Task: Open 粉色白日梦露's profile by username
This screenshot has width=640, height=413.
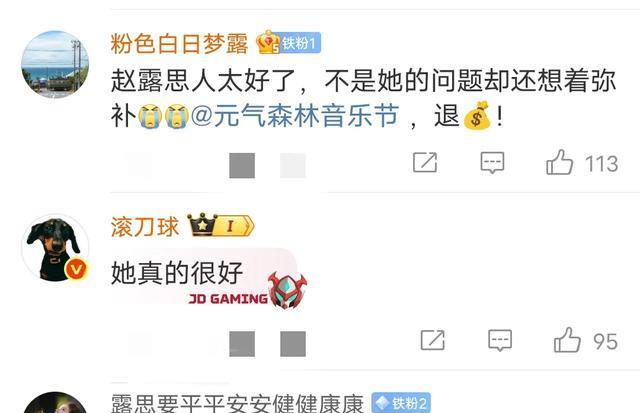Action: click(179, 44)
